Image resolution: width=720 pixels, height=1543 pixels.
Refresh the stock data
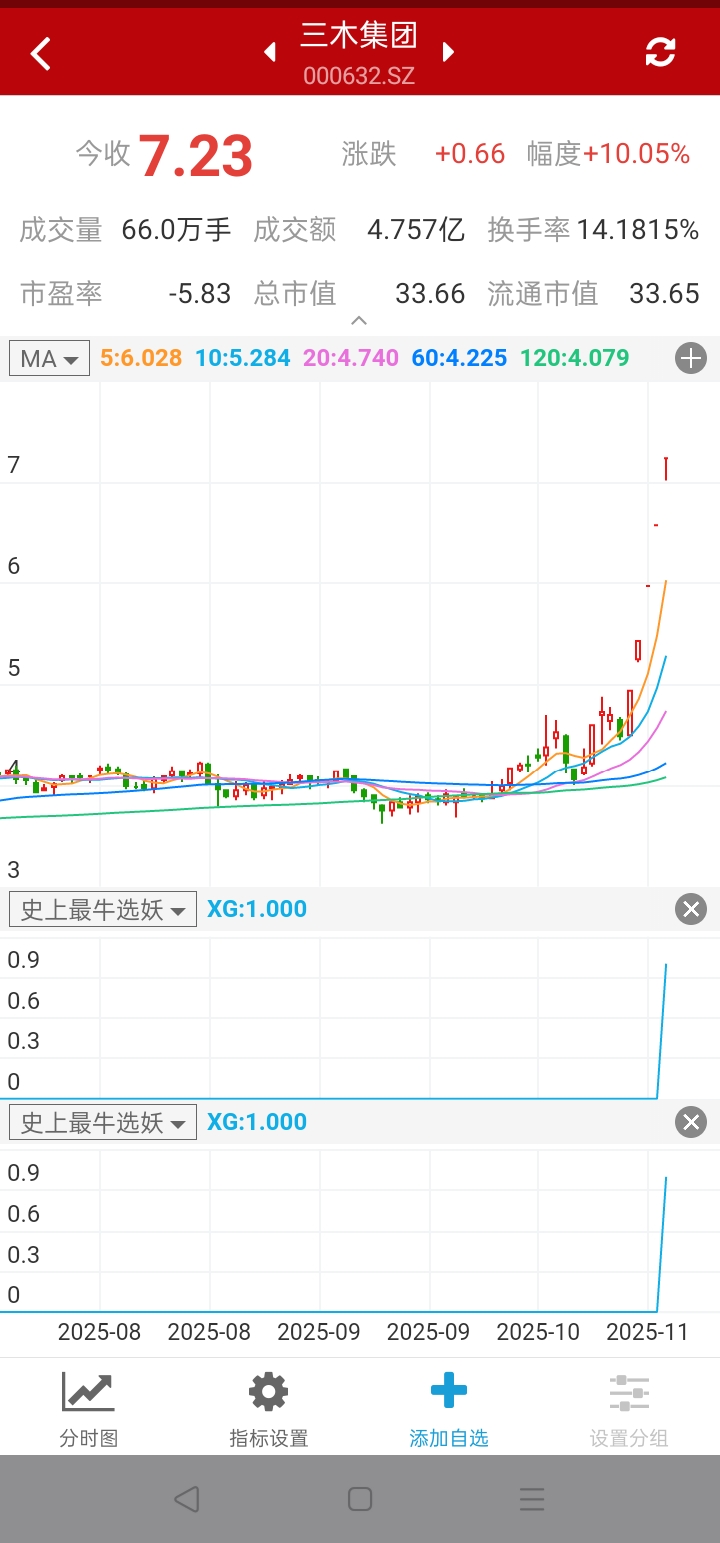click(x=660, y=52)
